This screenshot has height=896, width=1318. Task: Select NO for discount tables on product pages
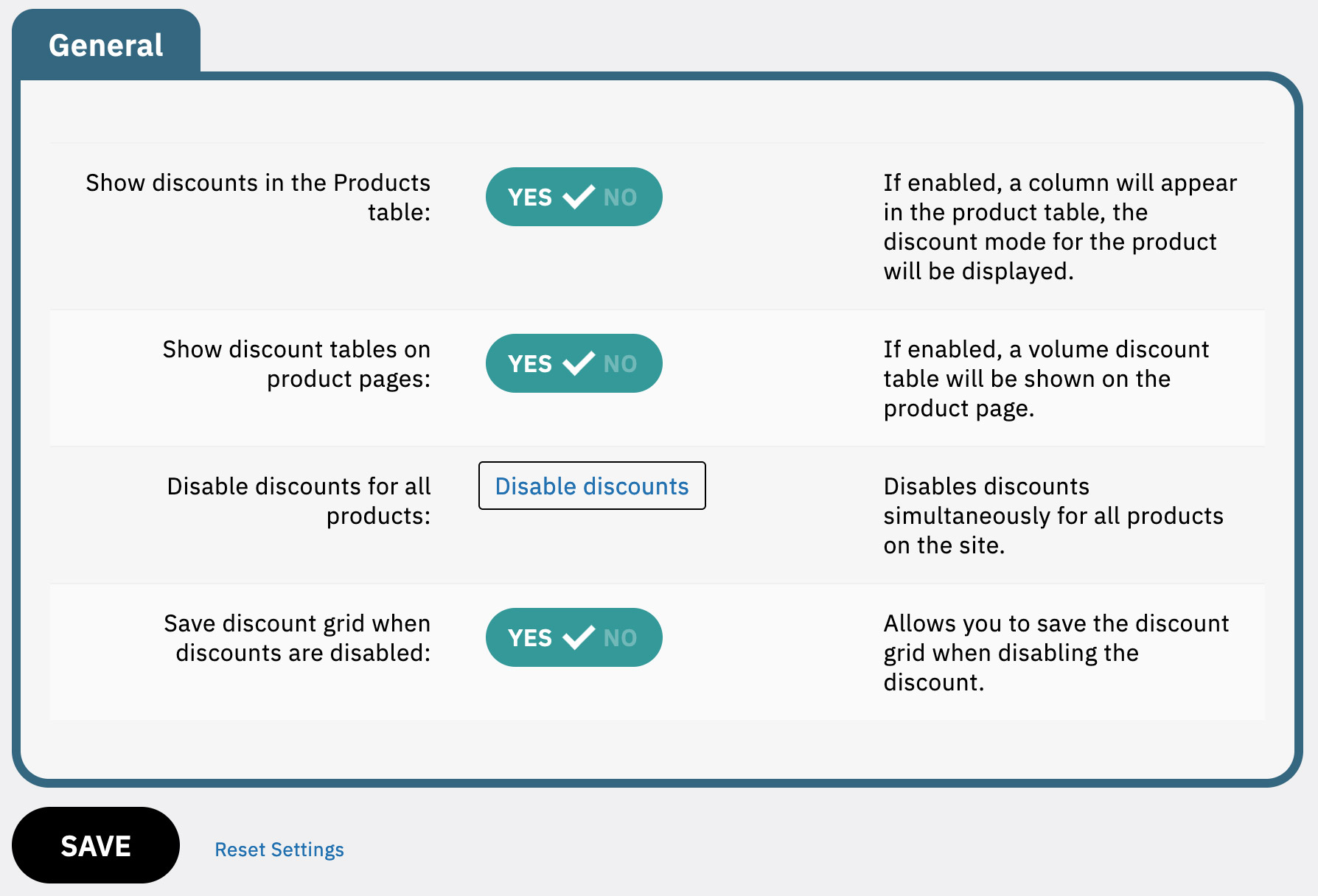coord(620,364)
